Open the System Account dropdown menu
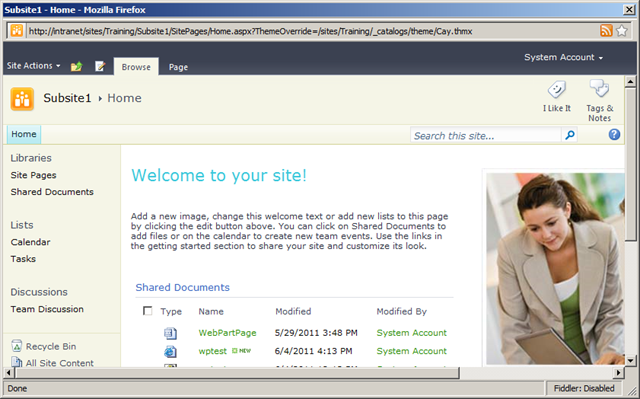Viewport: 640px width, 399px height. pyautogui.click(x=563, y=58)
